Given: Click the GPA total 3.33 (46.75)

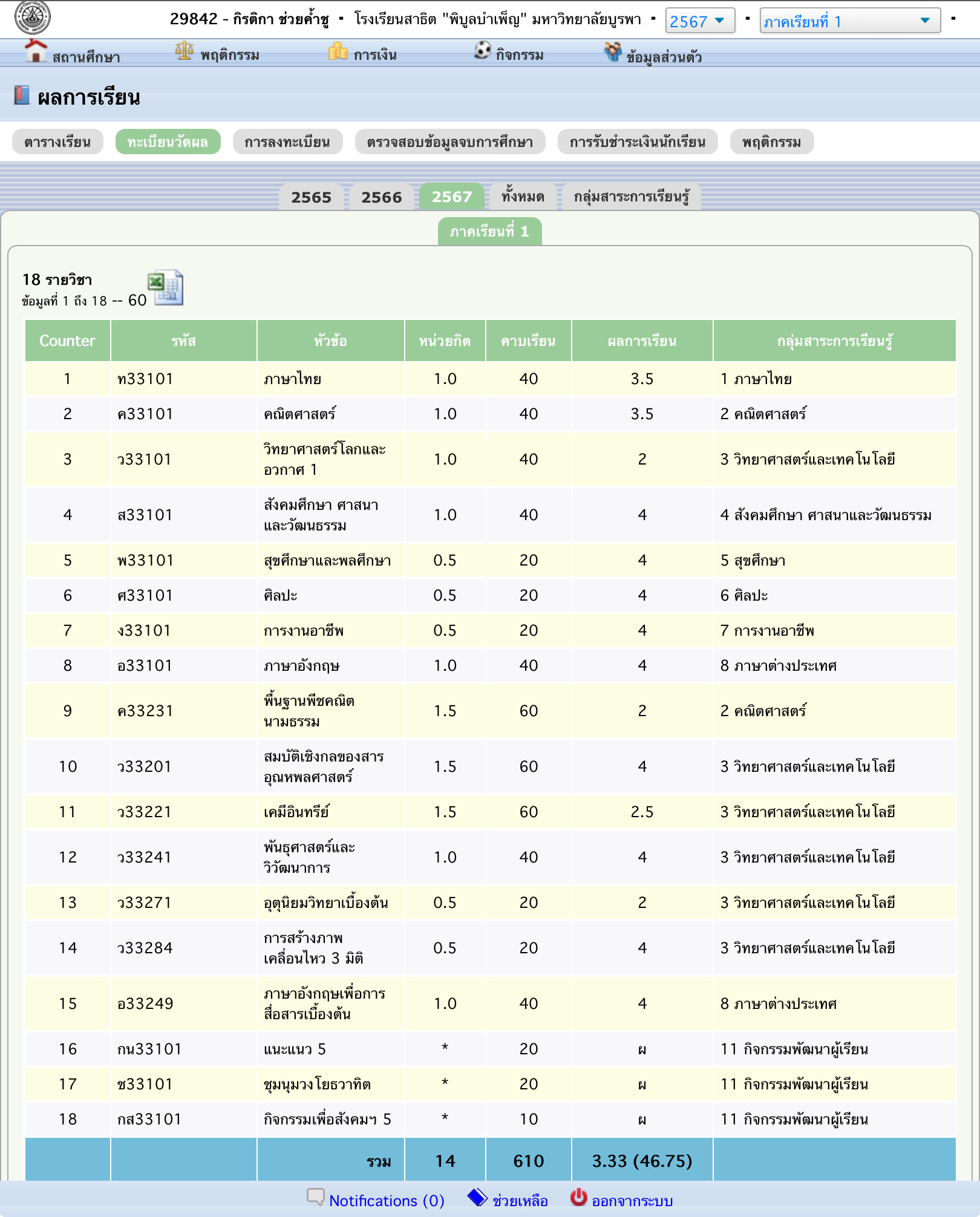Looking at the screenshot, I should coord(642,1161).
